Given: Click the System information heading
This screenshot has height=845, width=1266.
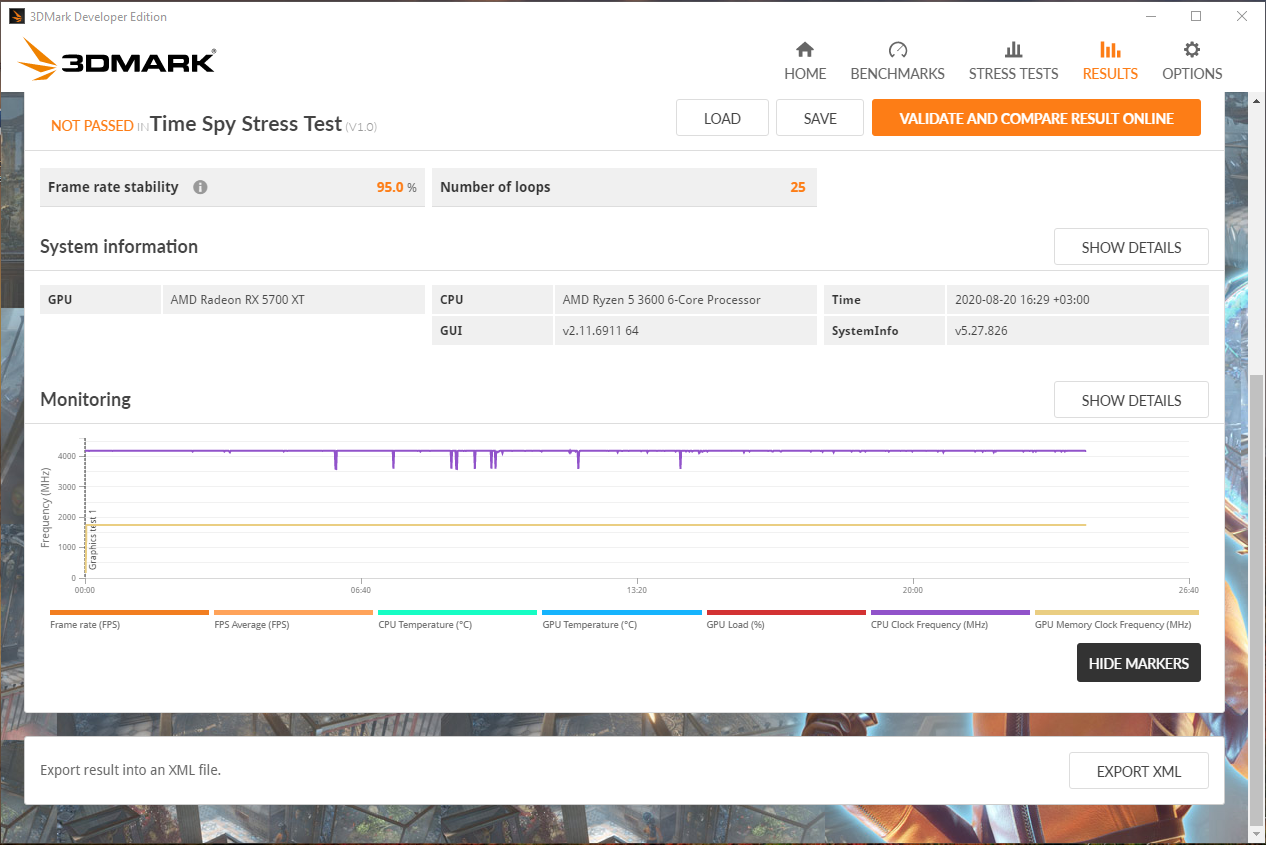Looking at the screenshot, I should [x=119, y=246].
